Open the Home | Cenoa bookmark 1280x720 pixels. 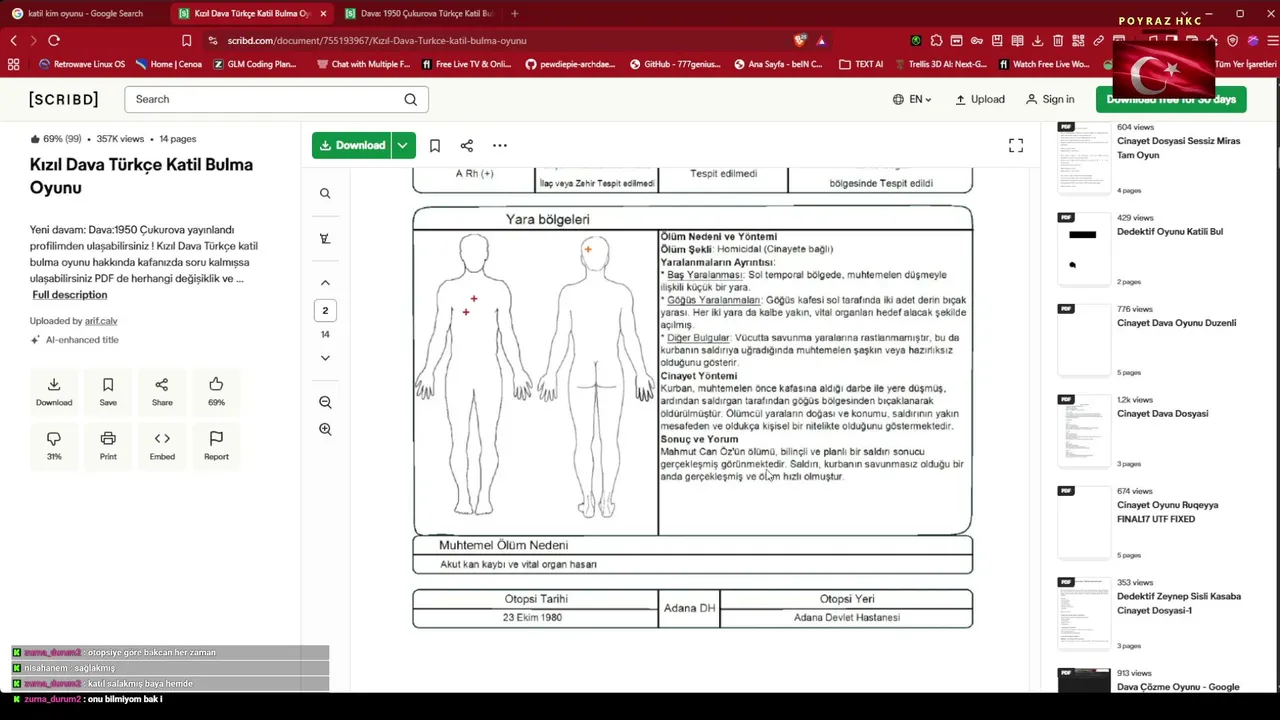pos(168,64)
